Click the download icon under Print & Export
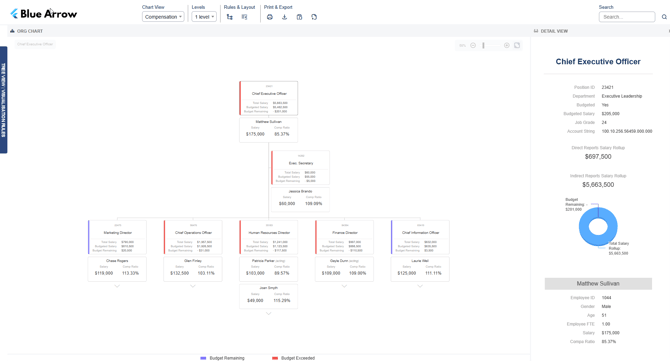This screenshot has height=361, width=670. tap(285, 17)
